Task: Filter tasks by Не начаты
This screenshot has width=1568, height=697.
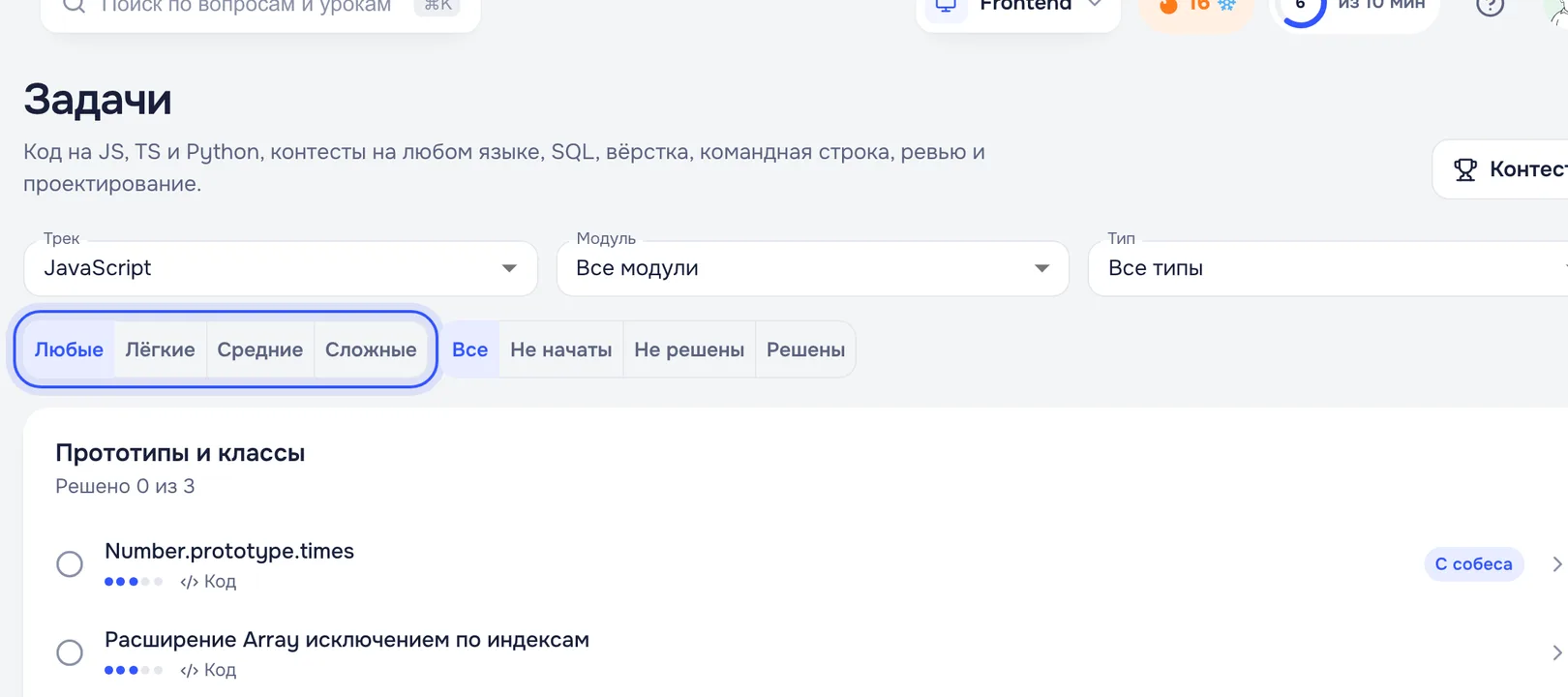Action: pos(561,349)
